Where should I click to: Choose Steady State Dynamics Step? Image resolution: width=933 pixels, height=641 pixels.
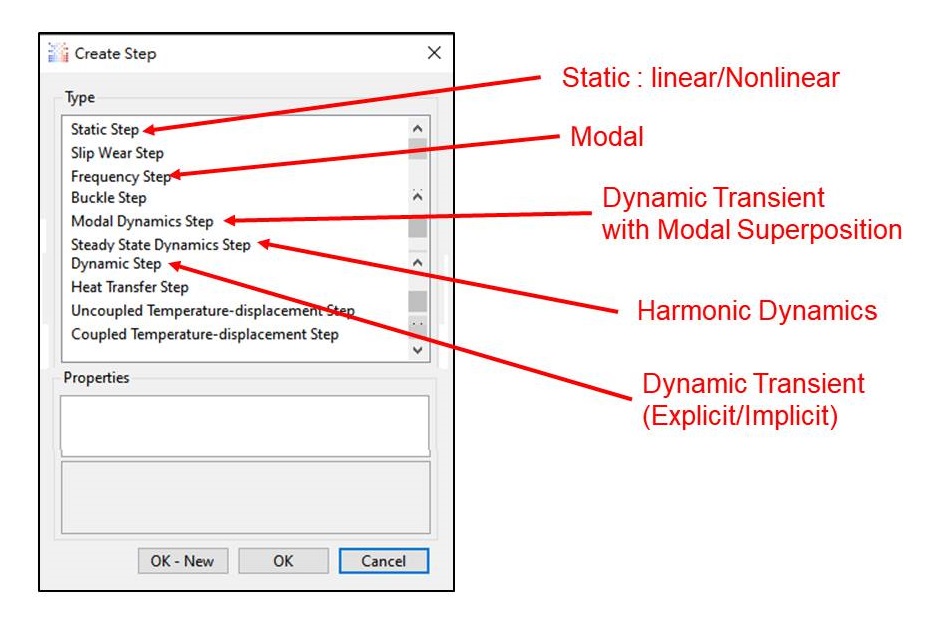click(160, 244)
